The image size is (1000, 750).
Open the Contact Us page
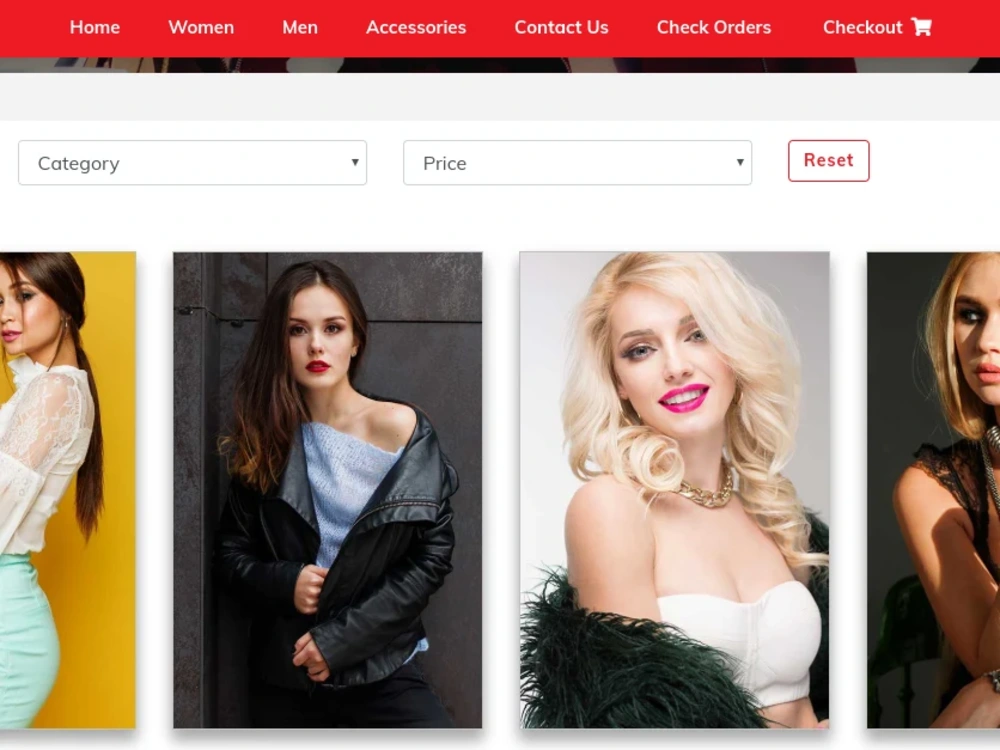(x=561, y=27)
